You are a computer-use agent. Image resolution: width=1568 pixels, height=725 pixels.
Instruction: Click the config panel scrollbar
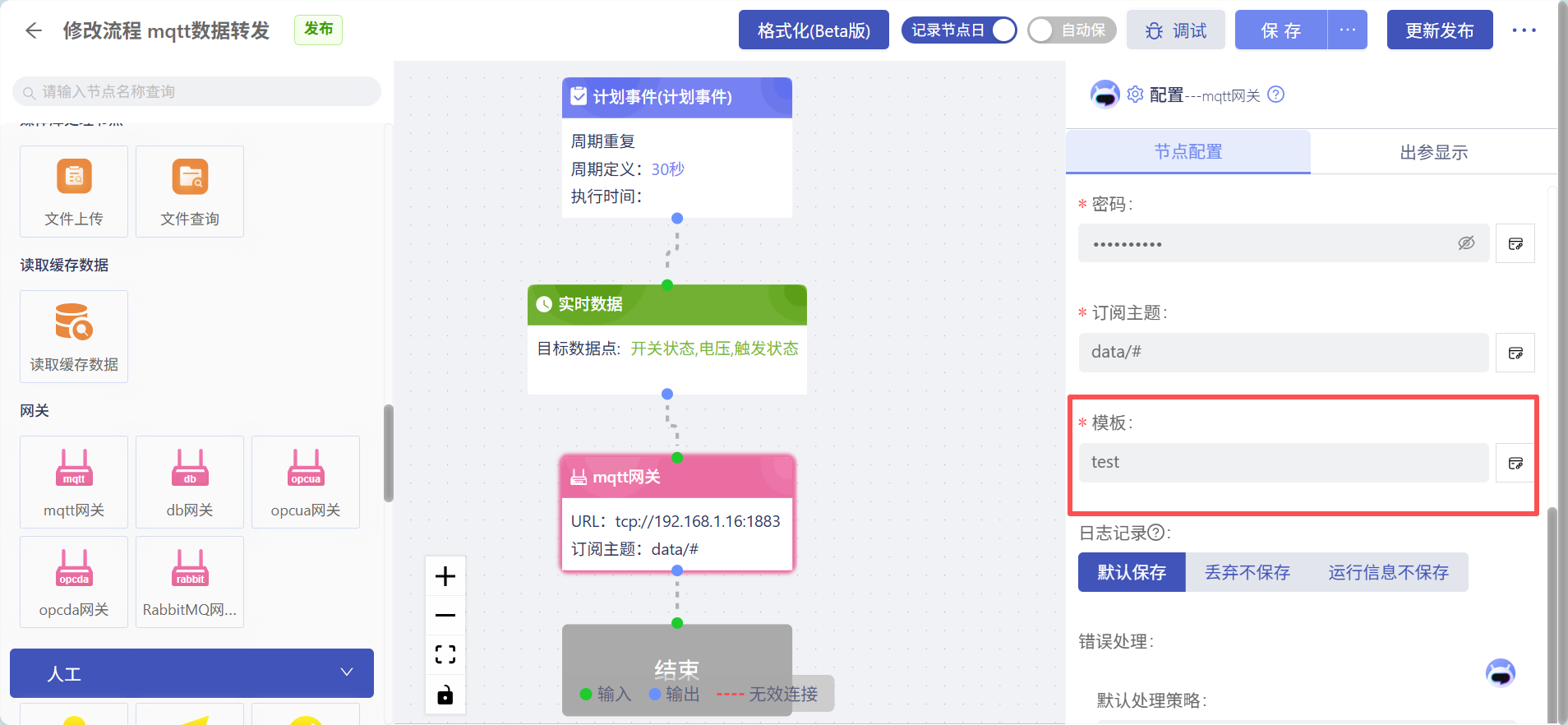[1552, 615]
